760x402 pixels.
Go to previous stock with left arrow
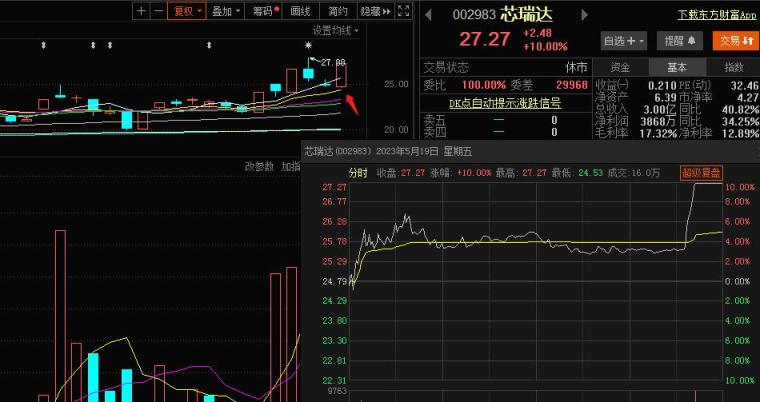click(427, 14)
